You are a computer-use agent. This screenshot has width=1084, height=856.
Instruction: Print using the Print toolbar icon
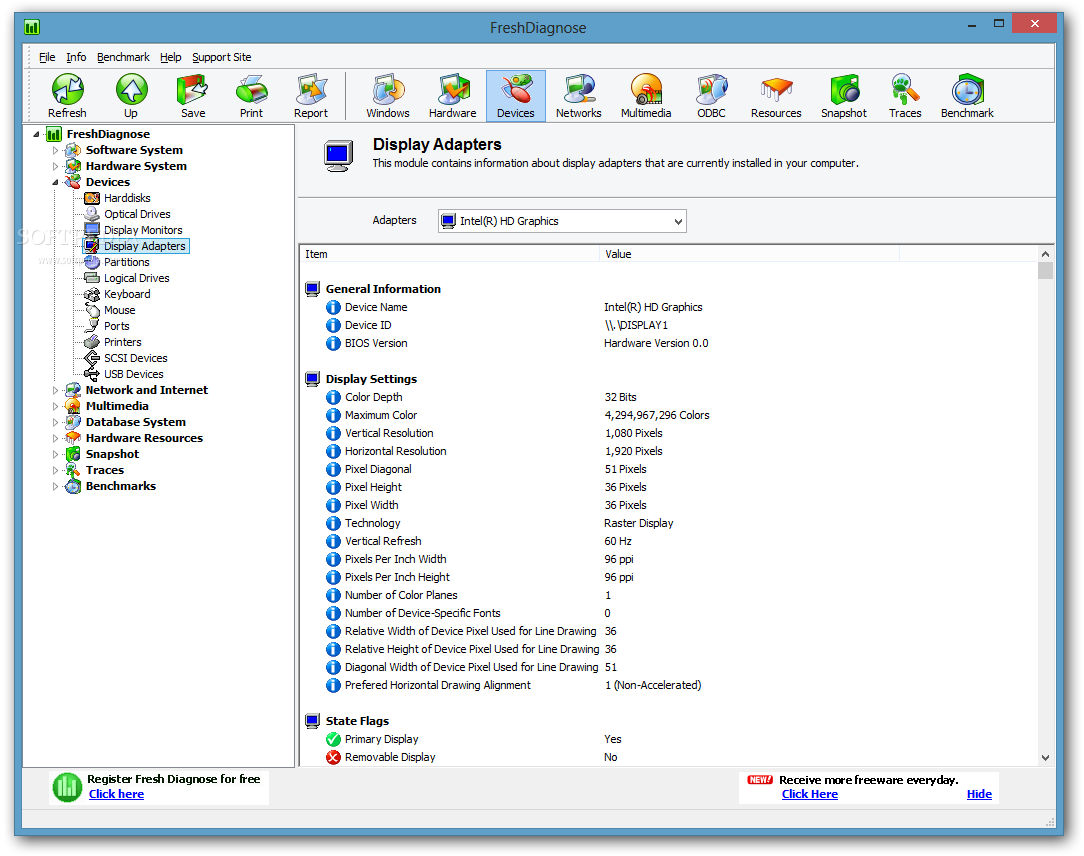[x=252, y=96]
